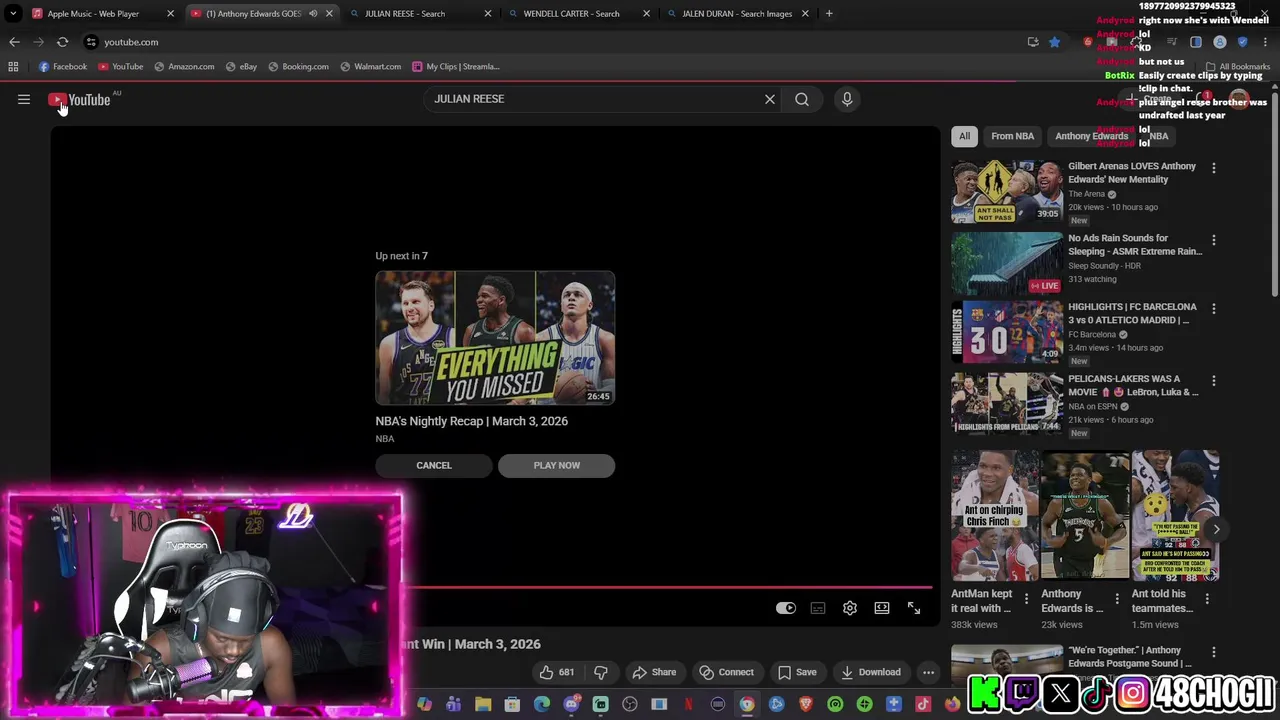Dislike the Anthony Edwards video

pos(601,672)
